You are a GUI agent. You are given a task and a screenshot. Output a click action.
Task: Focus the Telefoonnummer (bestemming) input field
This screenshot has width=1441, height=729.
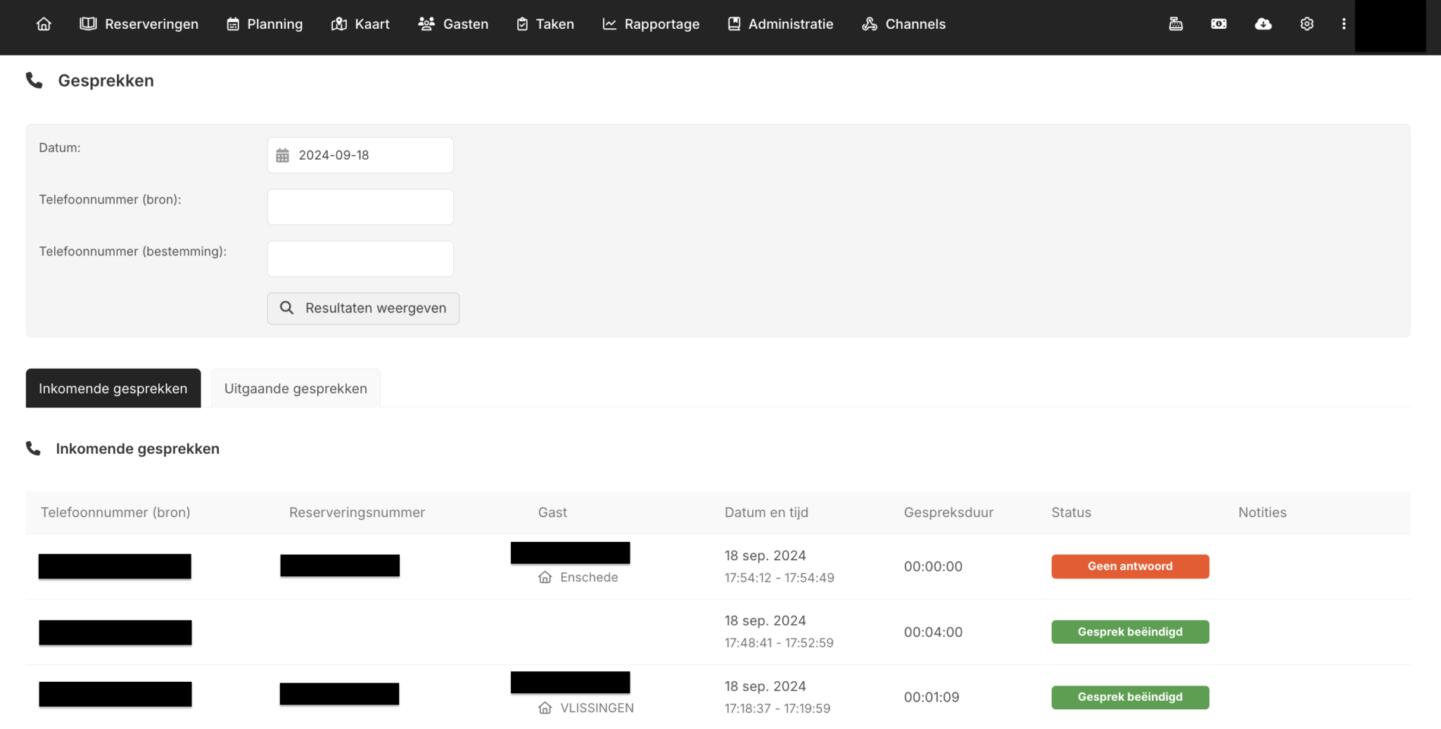360,259
